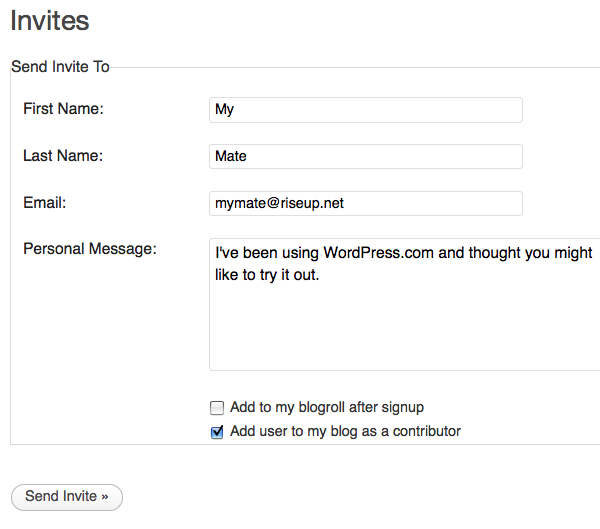Viewport: 600px width, 529px height.
Task: Uncheck the Add user as contributor checkbox
Action: click(x=217, y=433)
